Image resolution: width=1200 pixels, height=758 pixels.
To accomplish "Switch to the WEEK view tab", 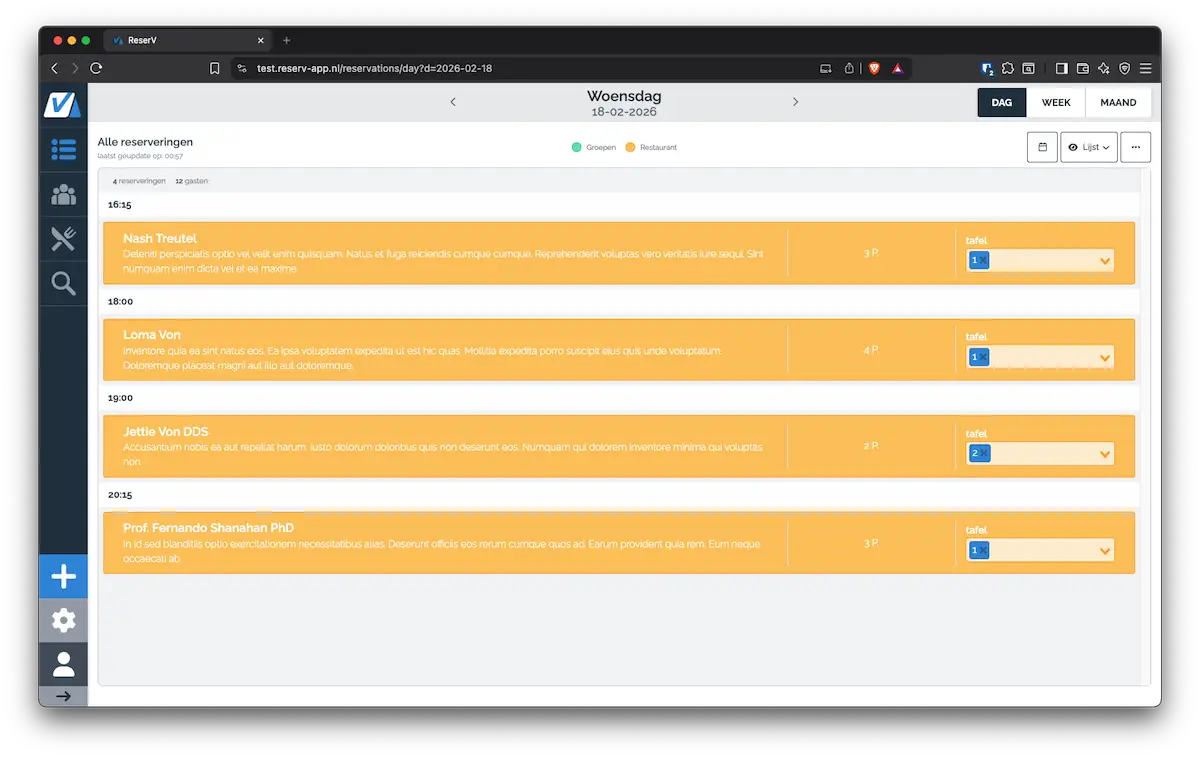I will [1056, 102].
